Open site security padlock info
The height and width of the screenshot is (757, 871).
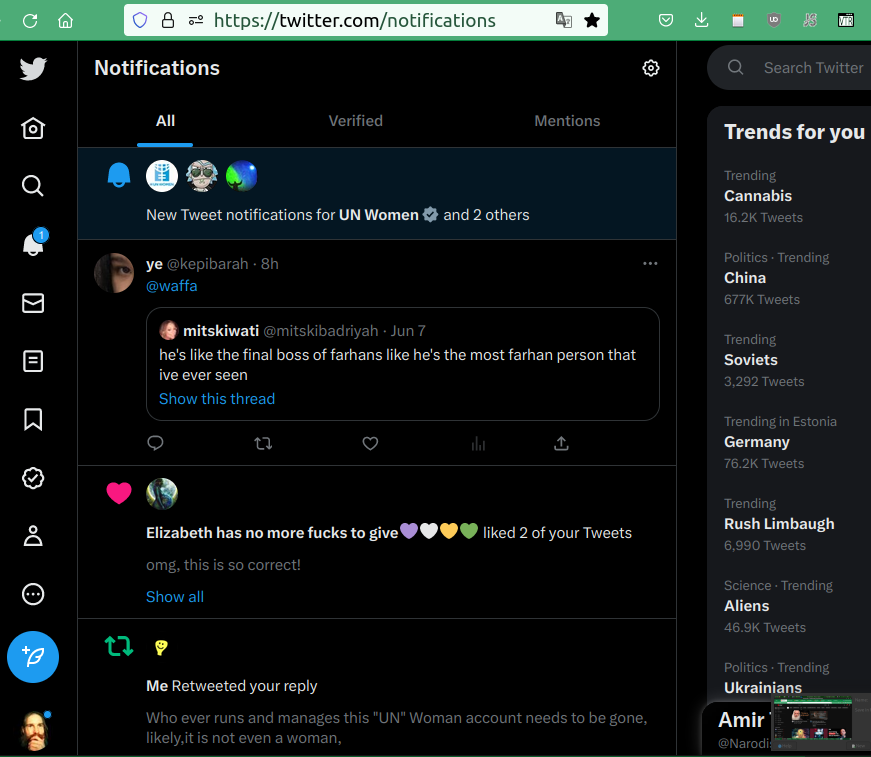(x=168, y=21)
